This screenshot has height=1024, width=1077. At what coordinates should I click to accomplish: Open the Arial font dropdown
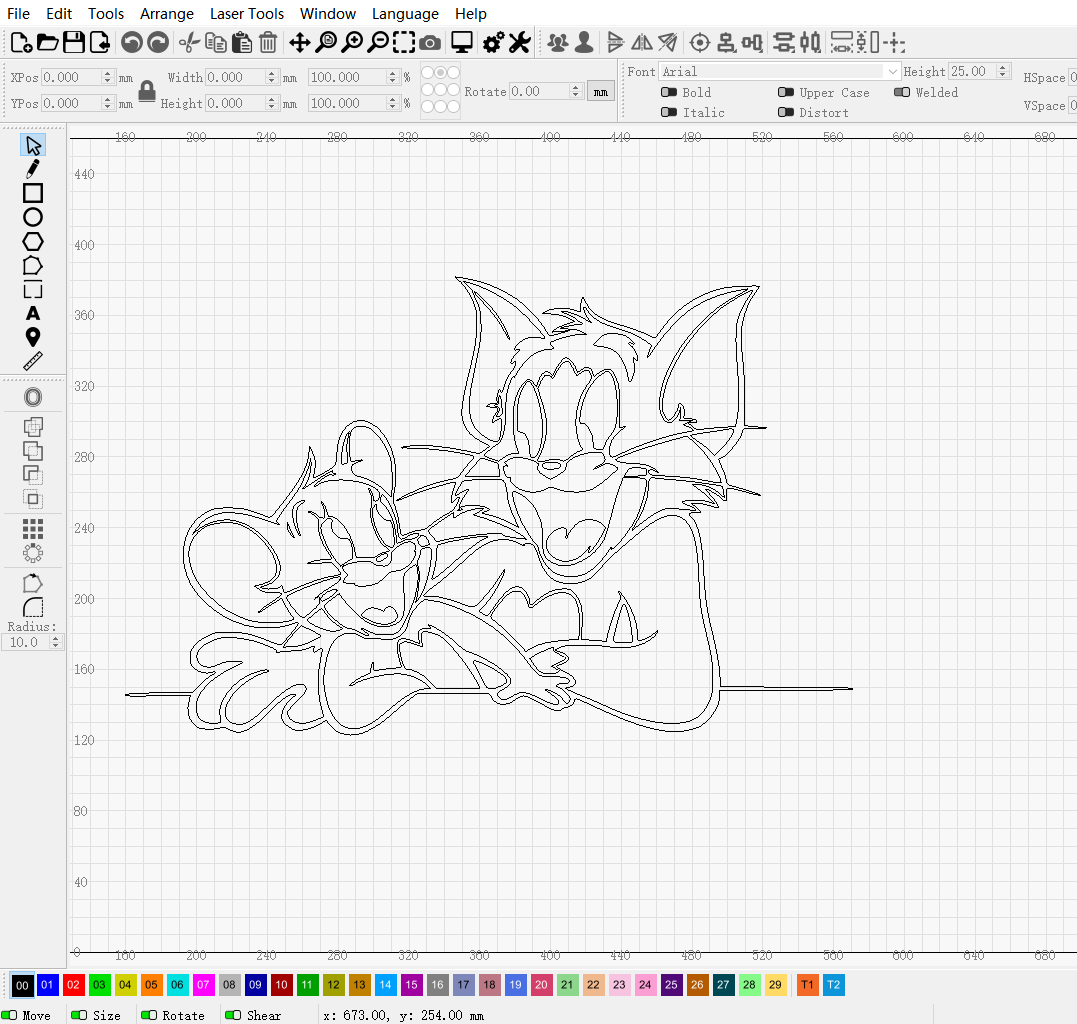point(891,71)
